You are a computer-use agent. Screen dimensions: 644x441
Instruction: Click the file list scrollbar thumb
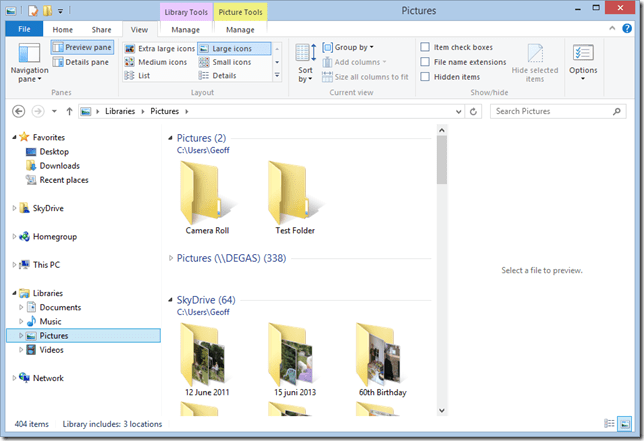point(442,160)
